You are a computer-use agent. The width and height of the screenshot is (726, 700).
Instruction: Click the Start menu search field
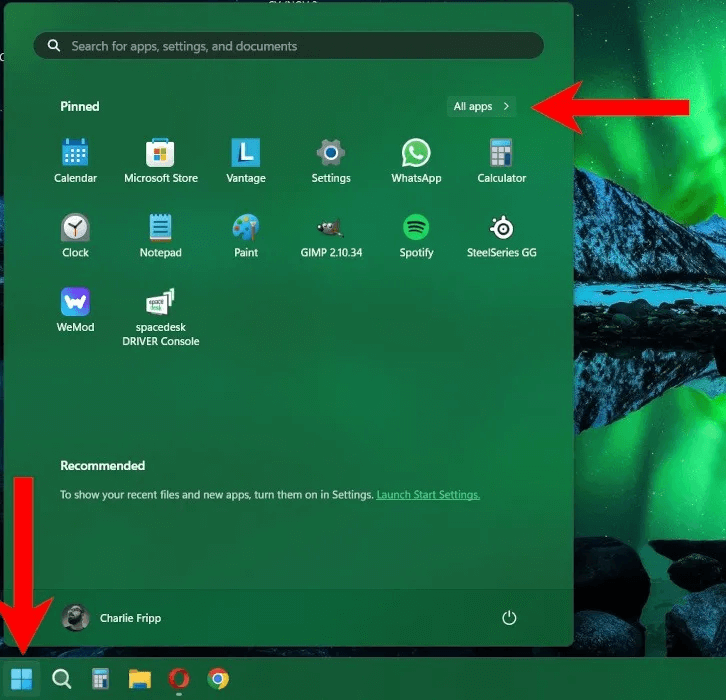288,45
